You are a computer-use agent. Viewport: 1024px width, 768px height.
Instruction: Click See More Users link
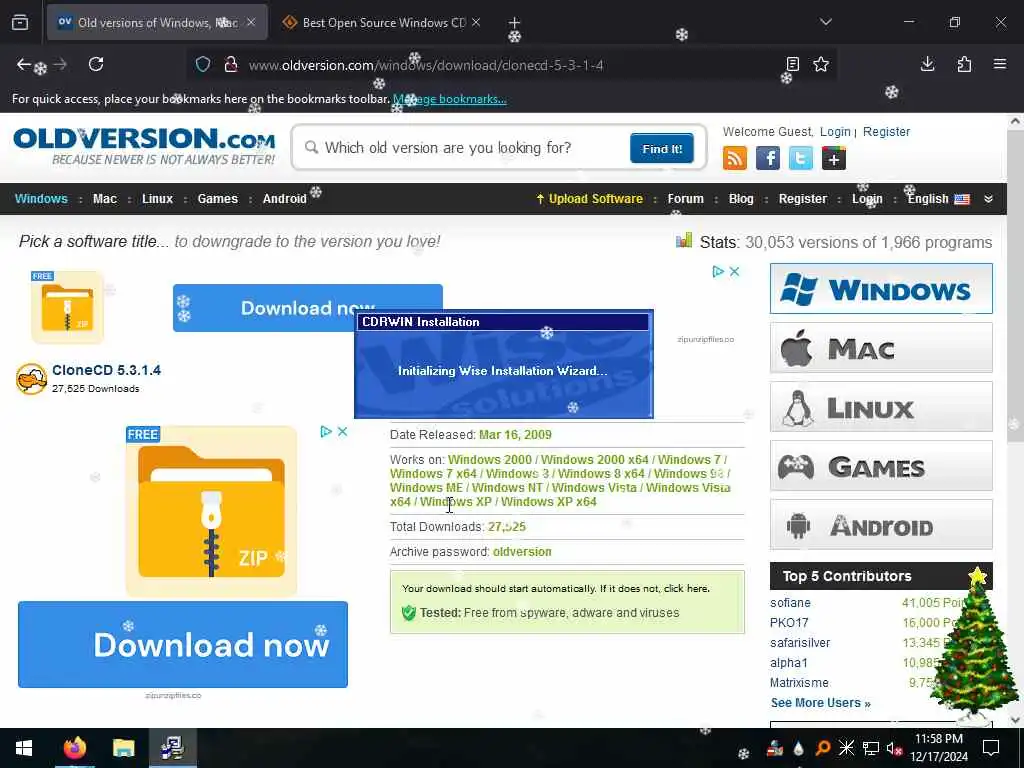(x=820, y=703)
